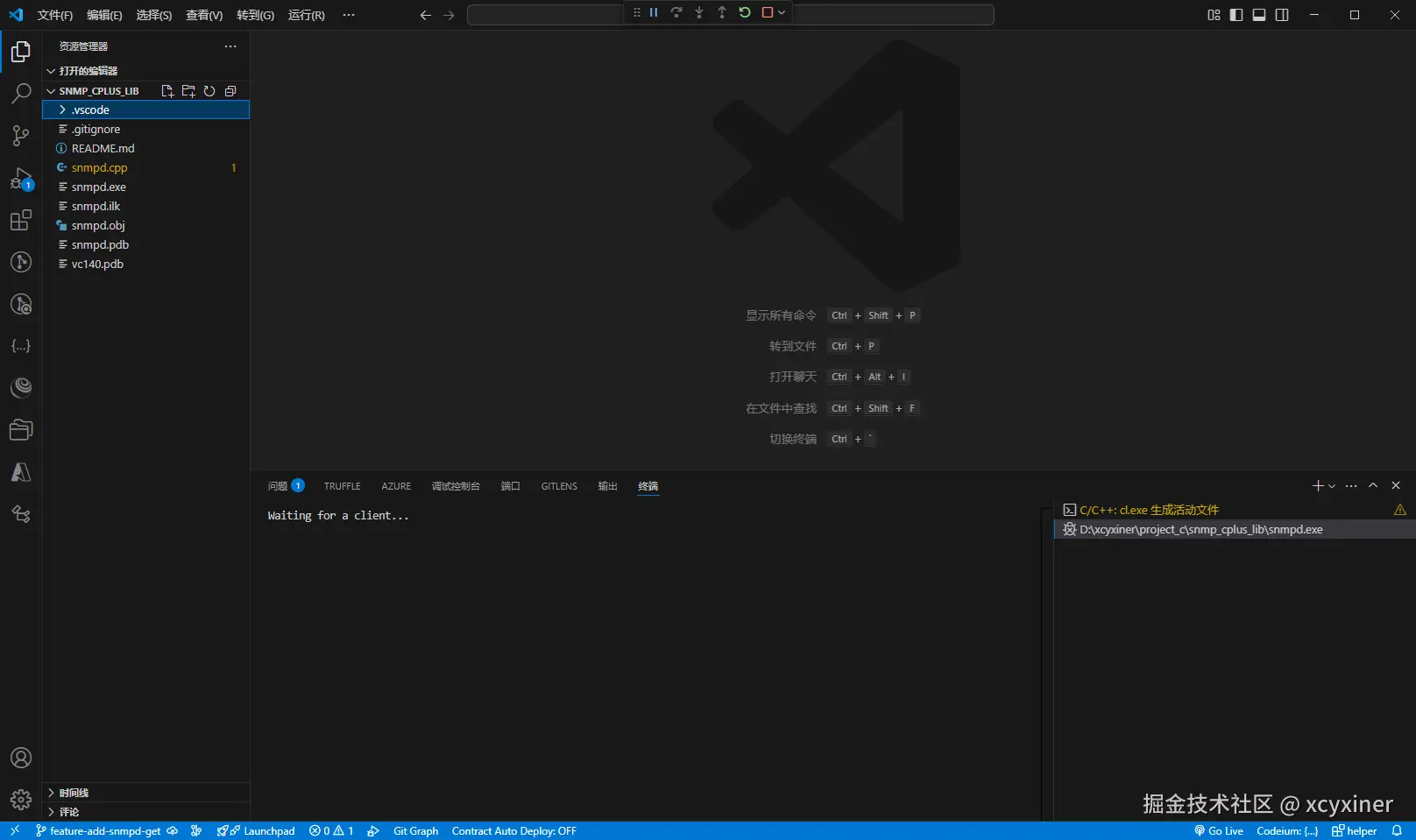Stop debugging with the red square
Viewport: 1416px width, 840px height.
[768, 12]
